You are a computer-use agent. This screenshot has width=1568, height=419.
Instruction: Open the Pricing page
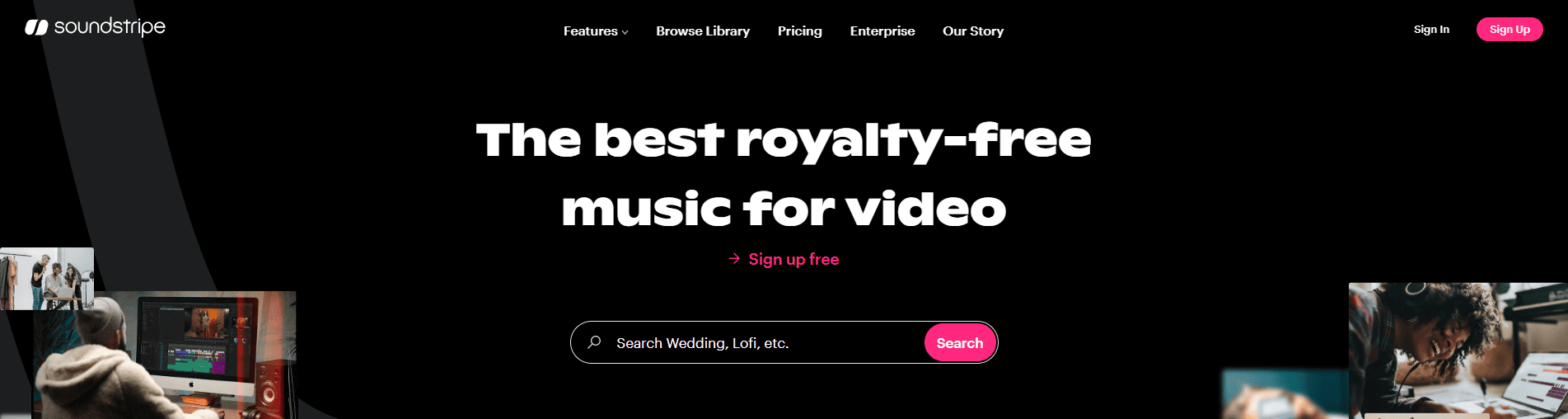pyautogui.click(x=800, y=31)
